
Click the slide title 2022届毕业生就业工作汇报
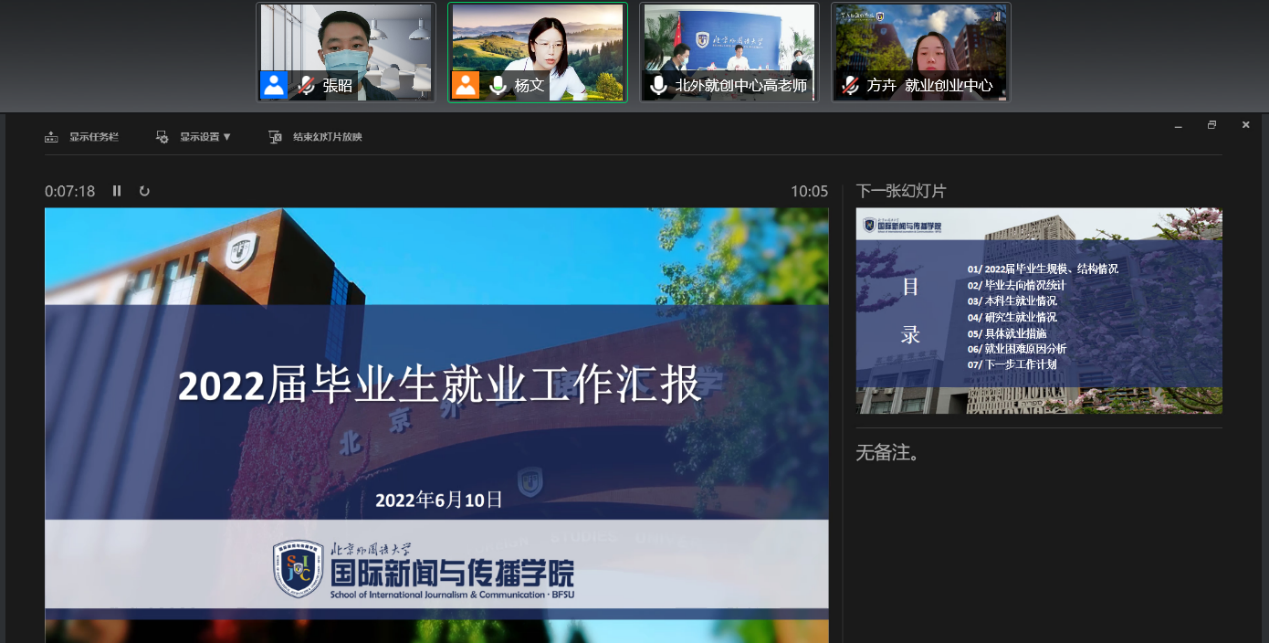440,385
